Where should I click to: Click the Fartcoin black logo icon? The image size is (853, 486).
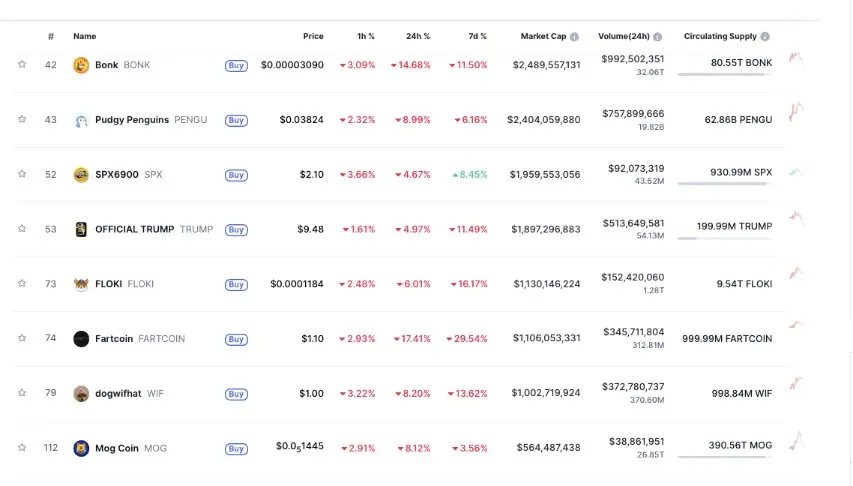click(x=81, y=339)
